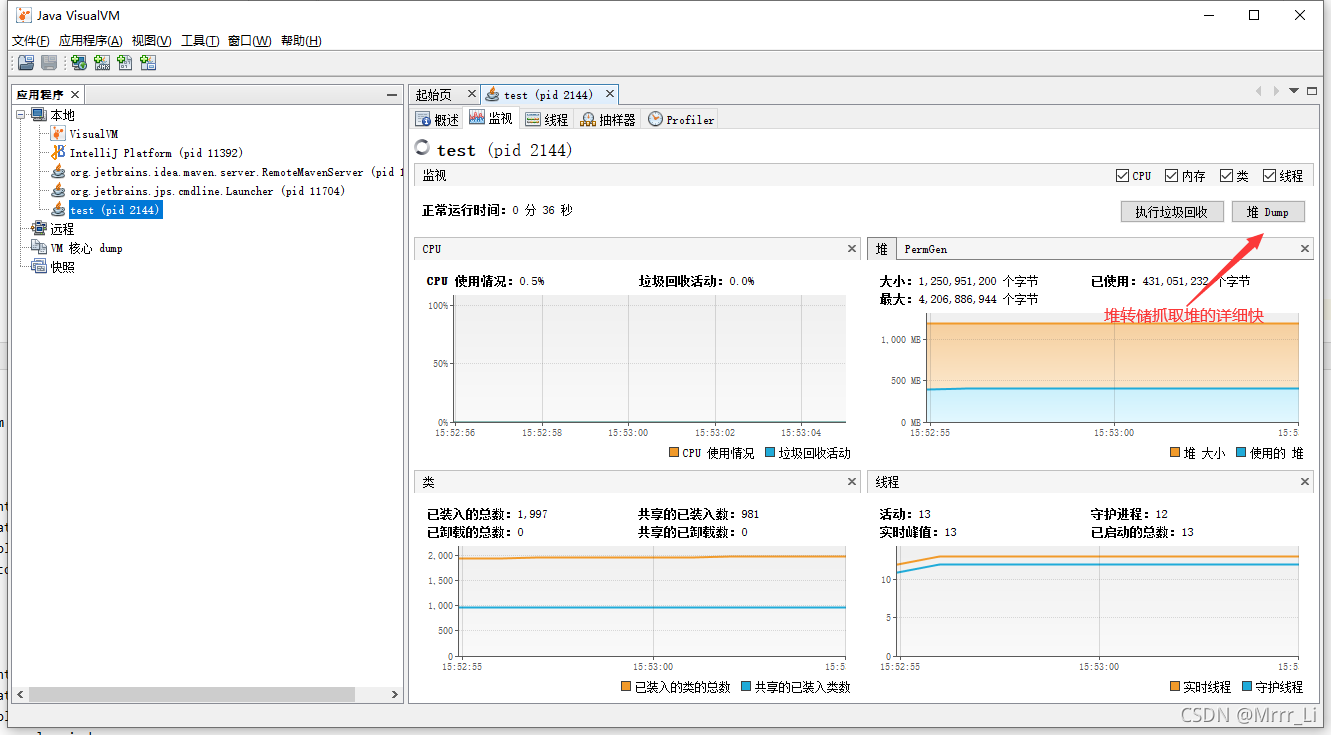Click the IntelliJ Platform process icon

pos(58,152)
